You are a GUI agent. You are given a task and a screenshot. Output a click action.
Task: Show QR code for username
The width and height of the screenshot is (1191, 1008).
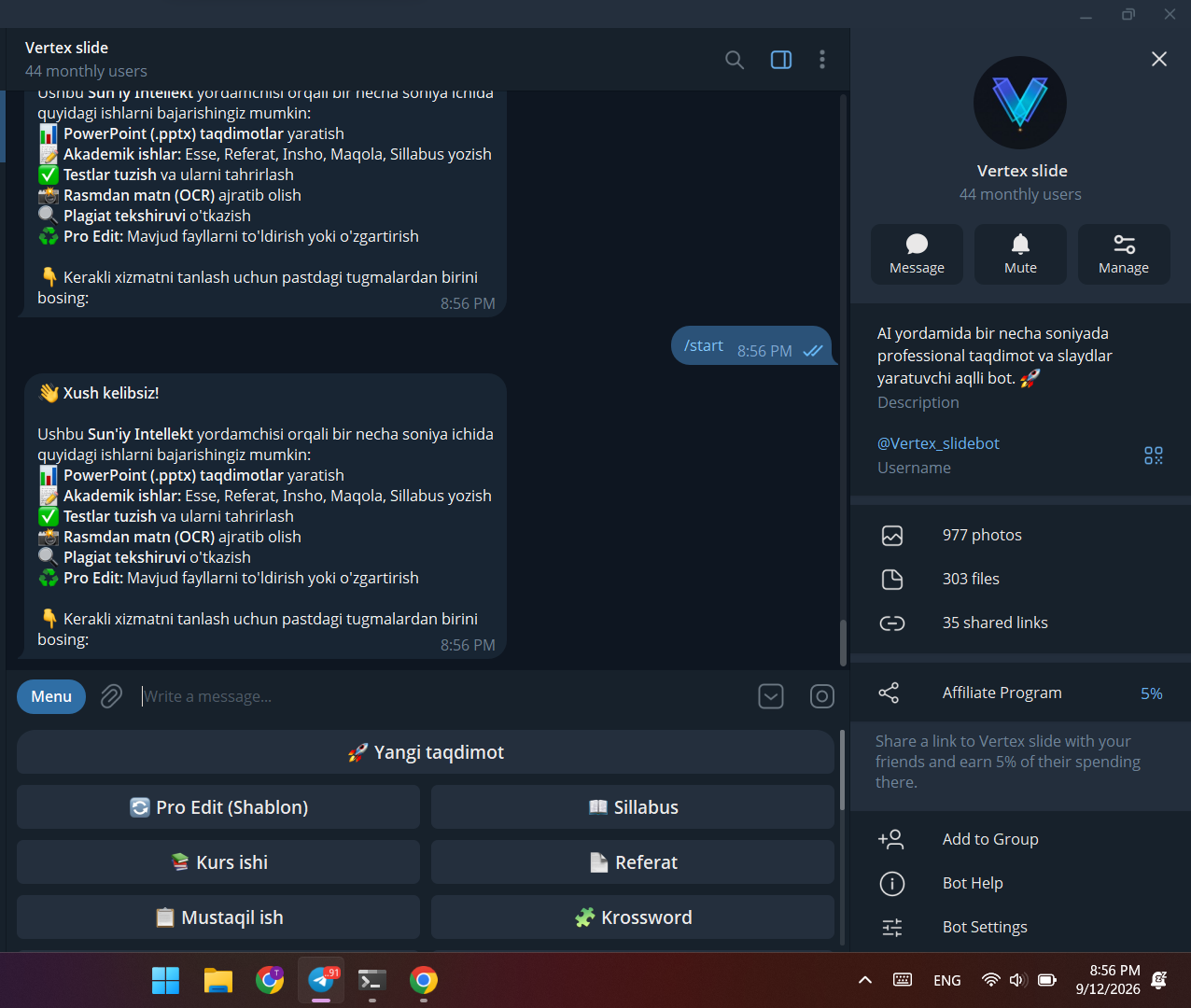point(1154,455)
